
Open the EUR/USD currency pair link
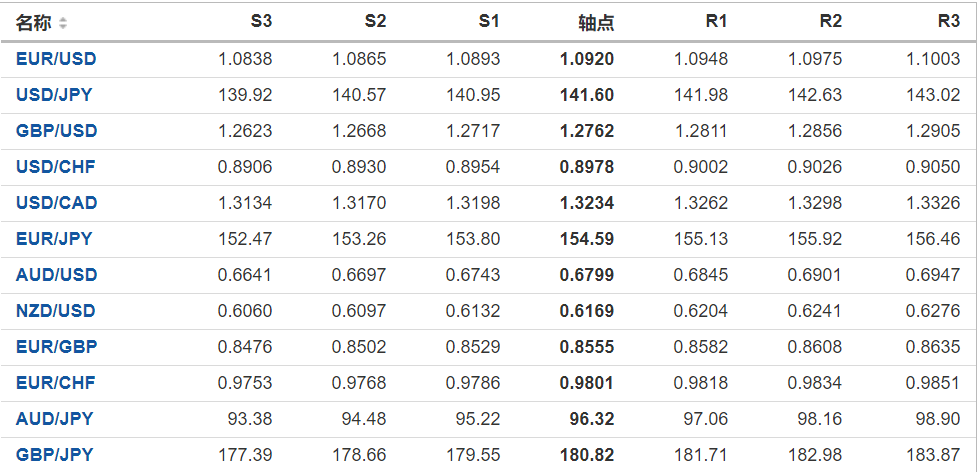point(56,59)
